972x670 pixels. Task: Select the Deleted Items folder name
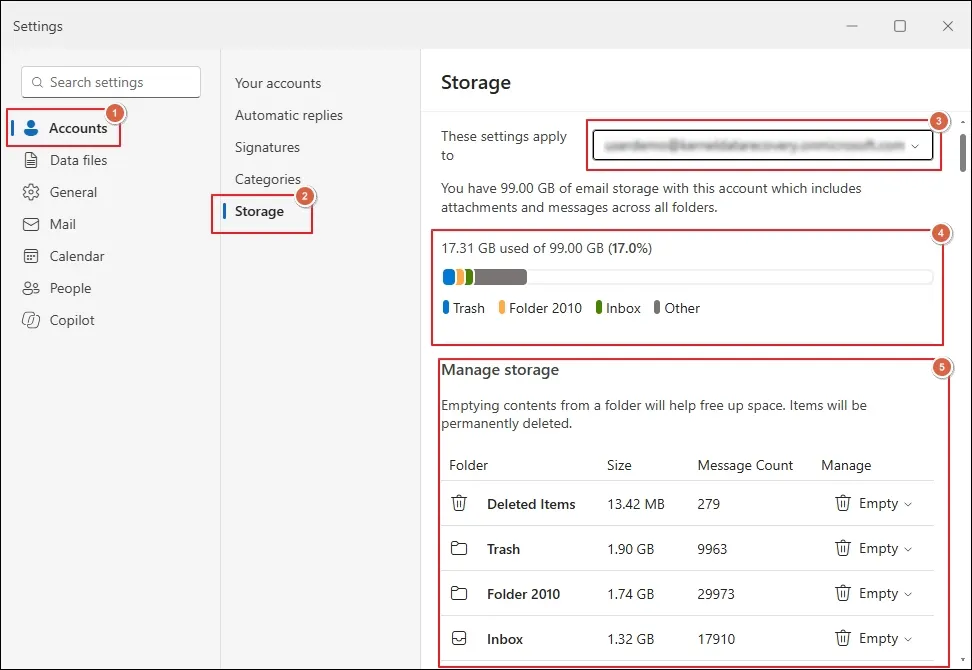(x=531, y=505)
